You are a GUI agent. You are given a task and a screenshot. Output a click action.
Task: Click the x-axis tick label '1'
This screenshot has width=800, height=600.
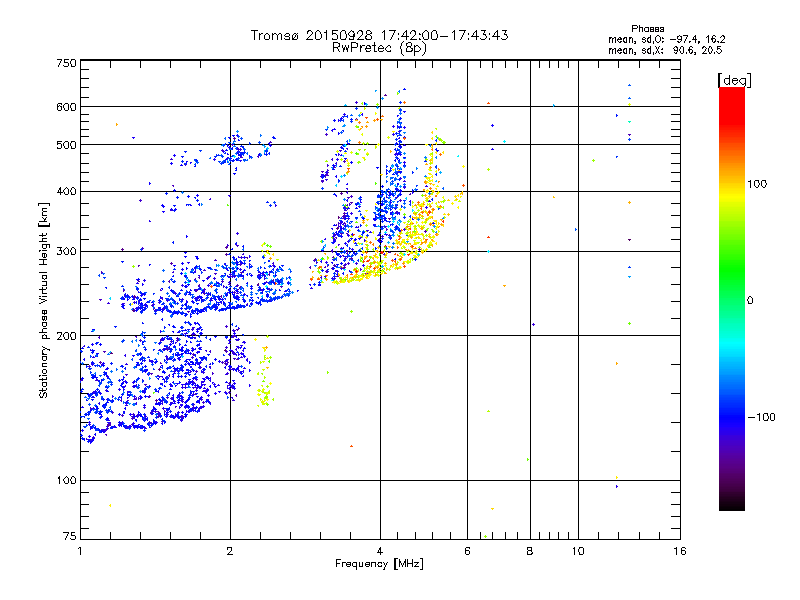[x=80, y=551]
